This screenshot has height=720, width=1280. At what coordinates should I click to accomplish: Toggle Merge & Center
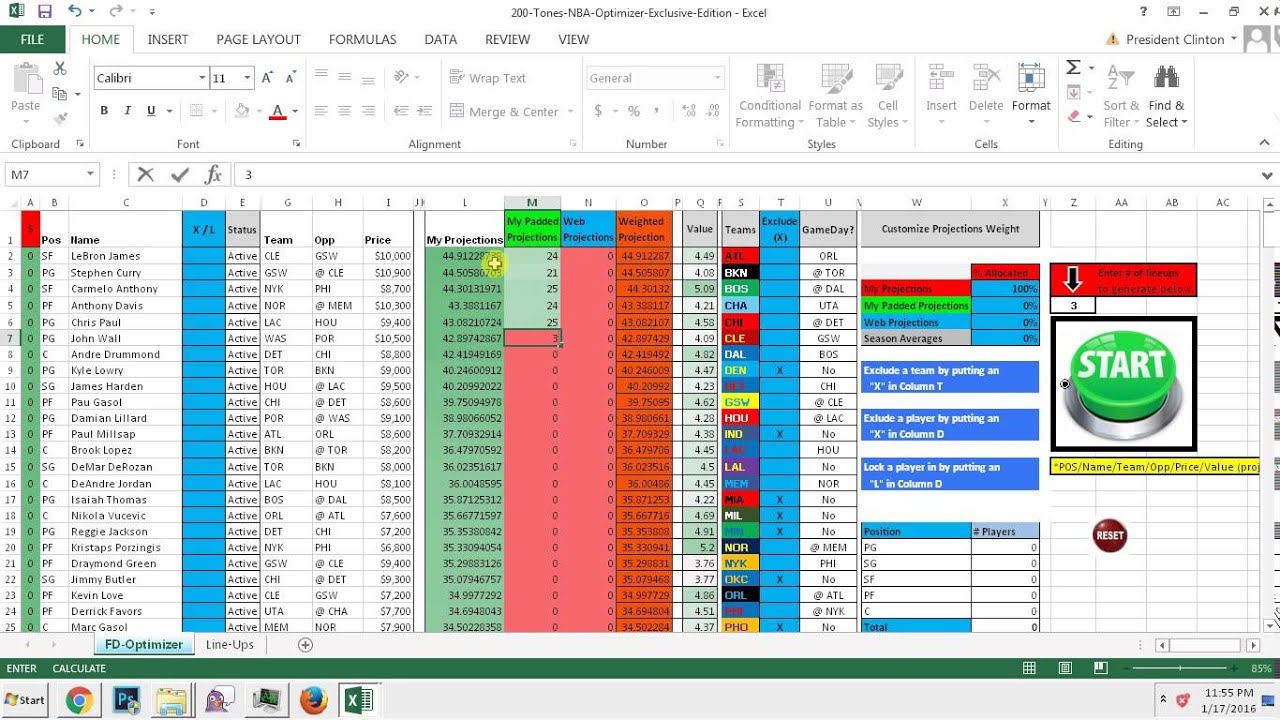point(505,111)
